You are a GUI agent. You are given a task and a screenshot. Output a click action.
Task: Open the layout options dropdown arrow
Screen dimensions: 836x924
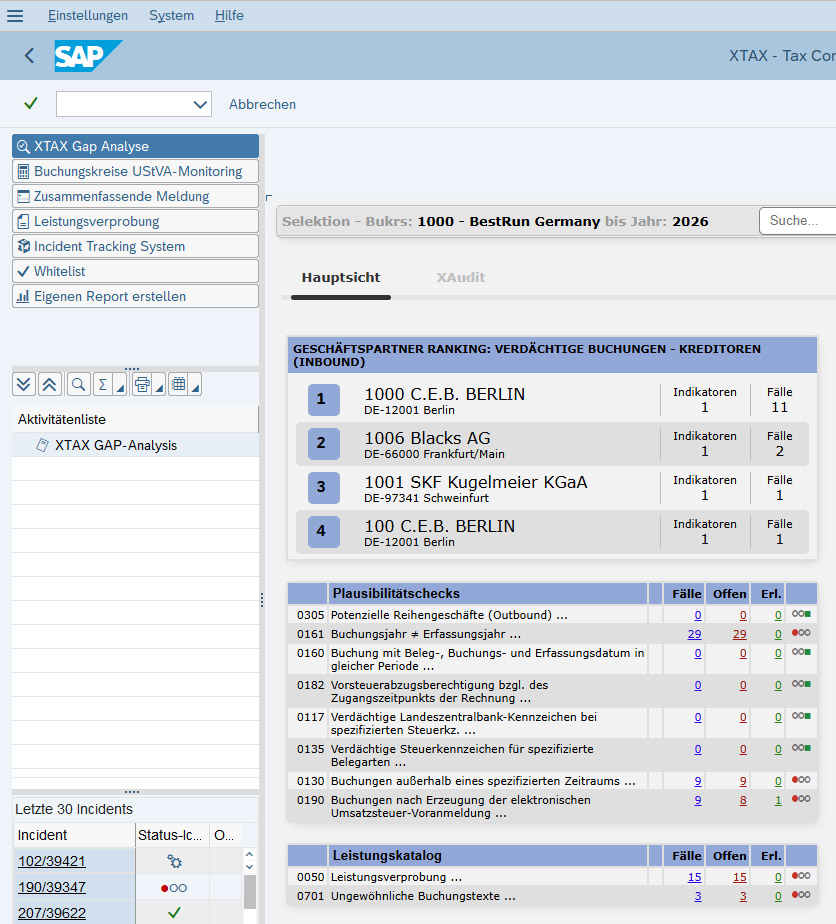[196, 385]
